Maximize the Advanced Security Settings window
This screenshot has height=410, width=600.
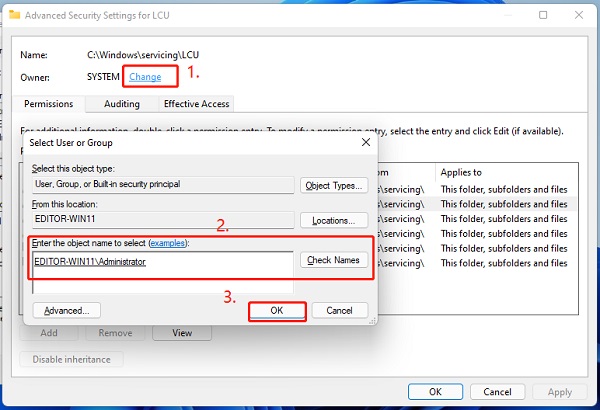(x=543, y=15)
